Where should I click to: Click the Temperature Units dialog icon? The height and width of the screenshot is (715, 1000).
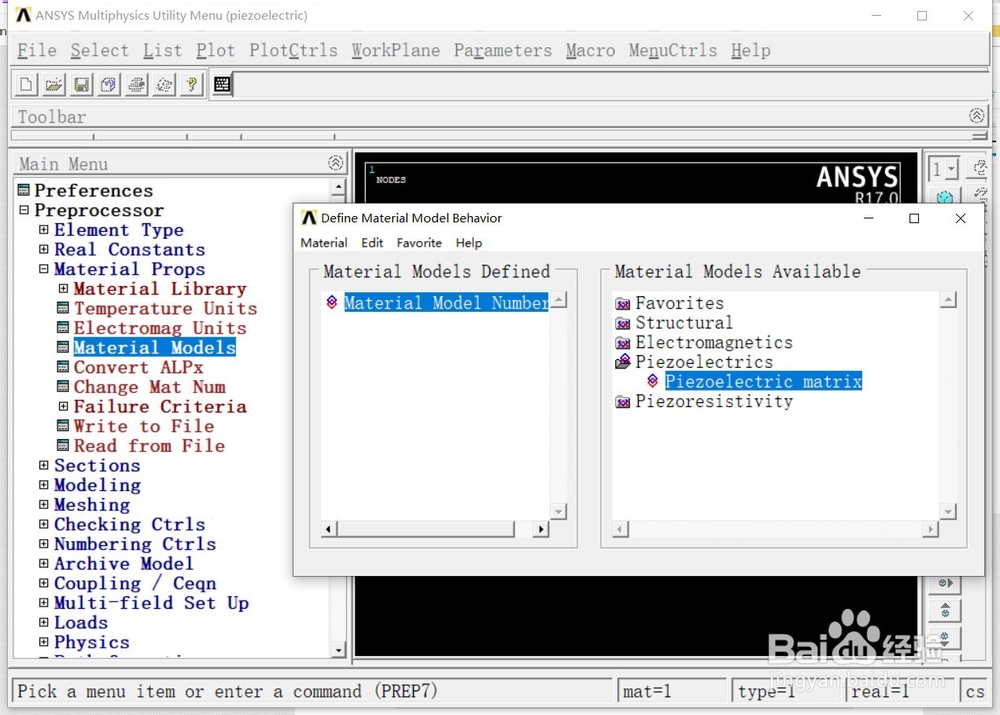click(63, 308)
